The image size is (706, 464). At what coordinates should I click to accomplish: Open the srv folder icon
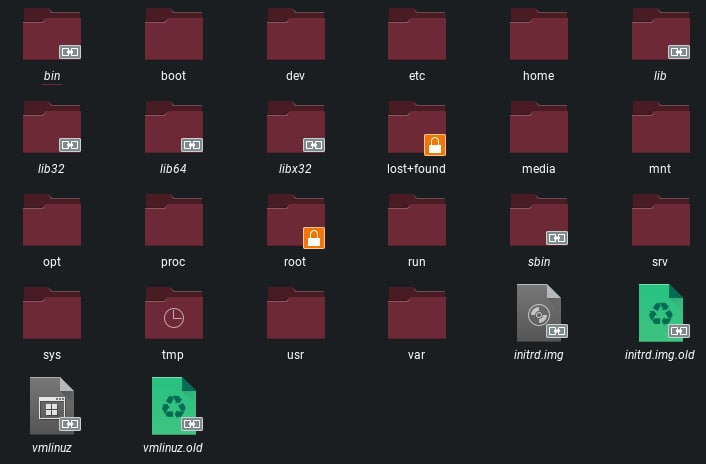661,220
